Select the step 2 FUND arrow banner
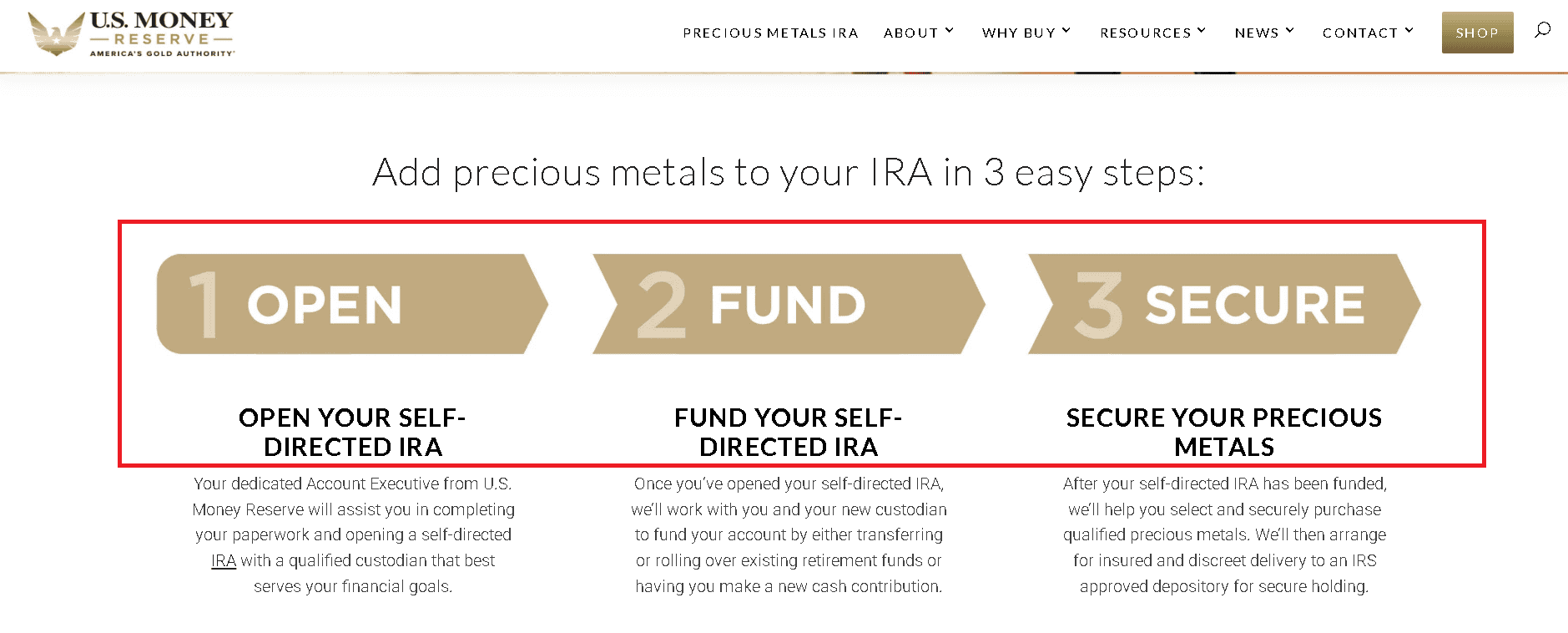Screen dimensions: 1568x633 pos(789,303)
